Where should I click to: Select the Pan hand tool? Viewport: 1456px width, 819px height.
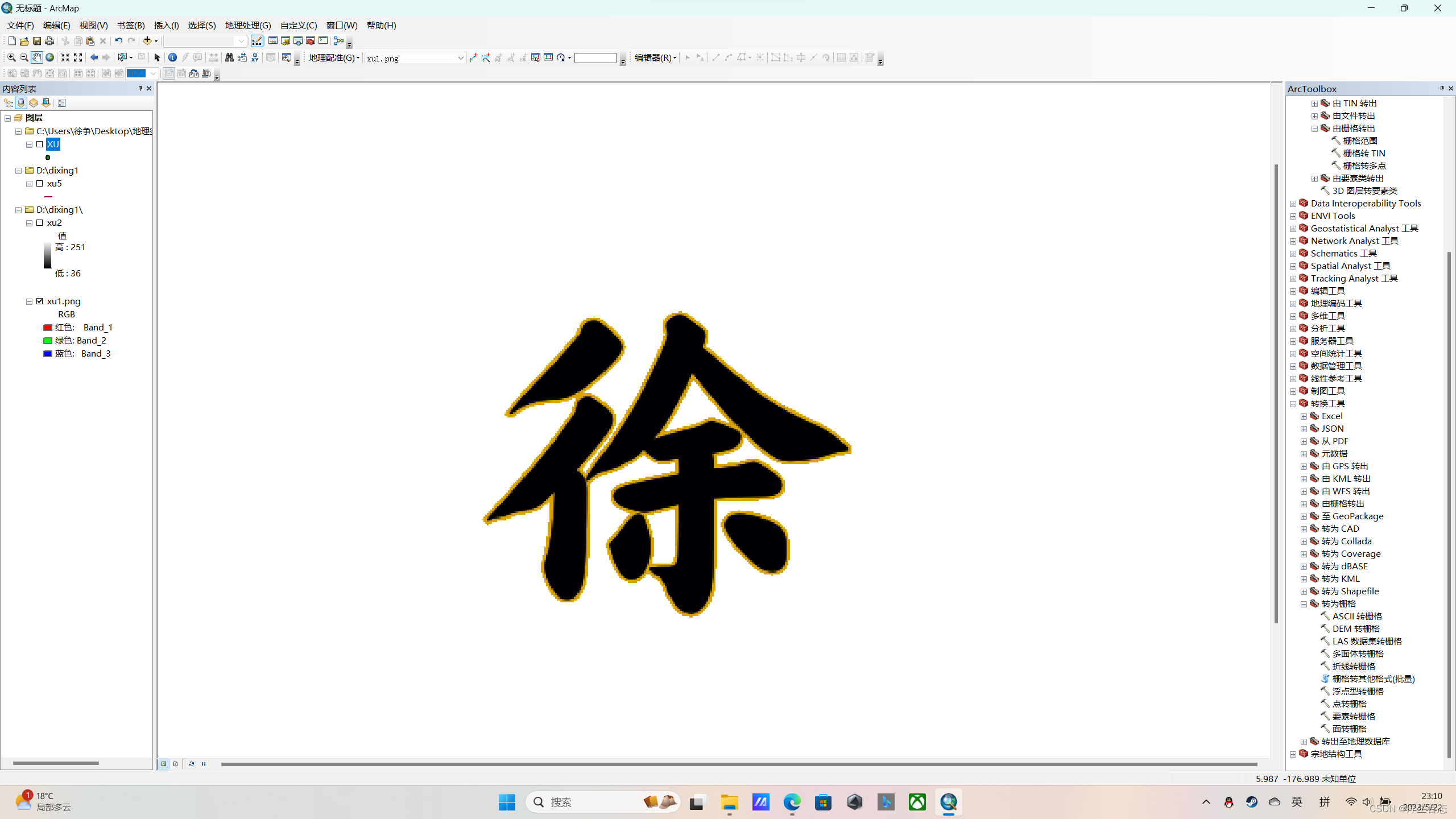coord(36,57)
